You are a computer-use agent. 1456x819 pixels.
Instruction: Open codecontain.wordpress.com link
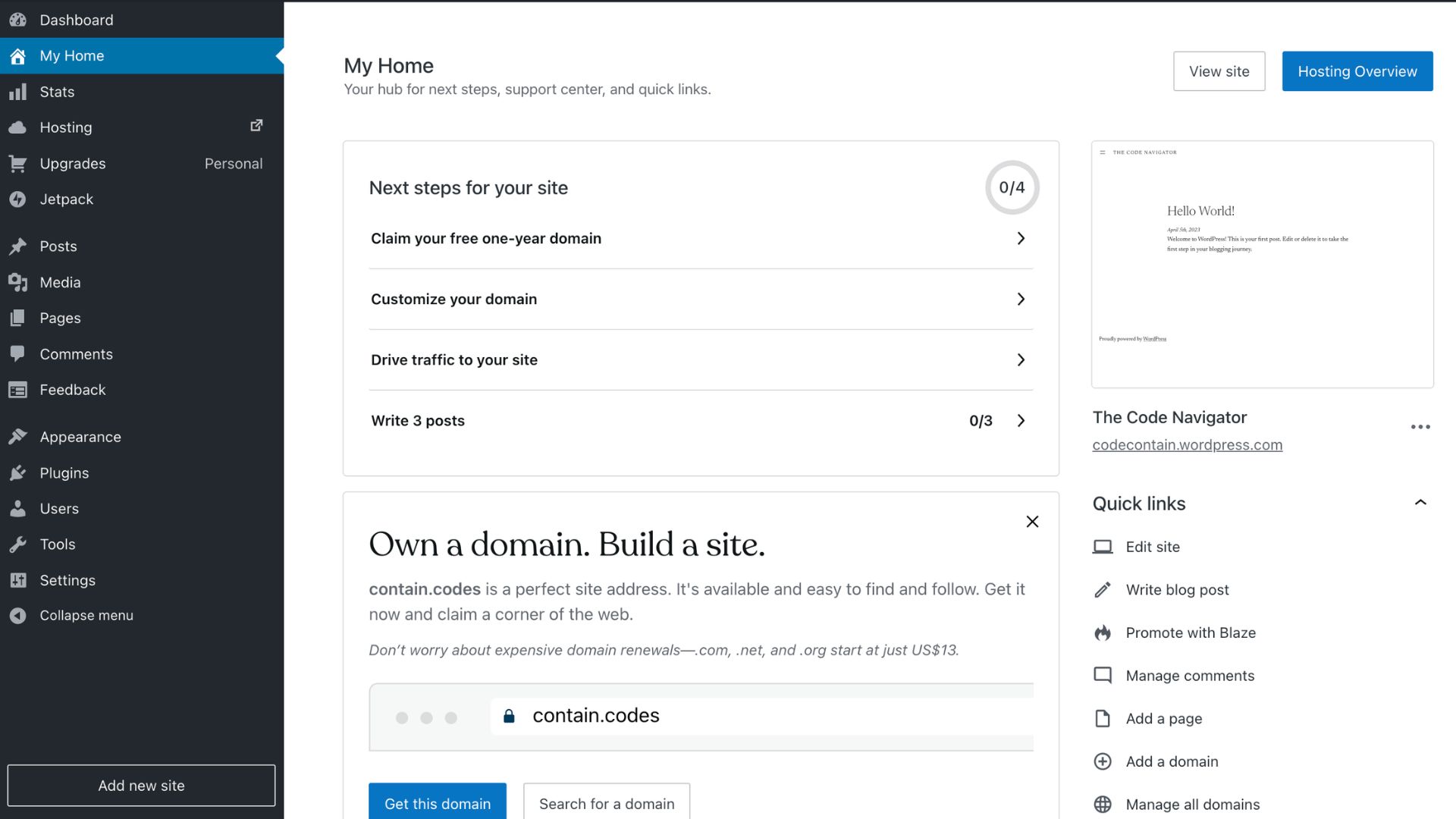[1187, 445]
